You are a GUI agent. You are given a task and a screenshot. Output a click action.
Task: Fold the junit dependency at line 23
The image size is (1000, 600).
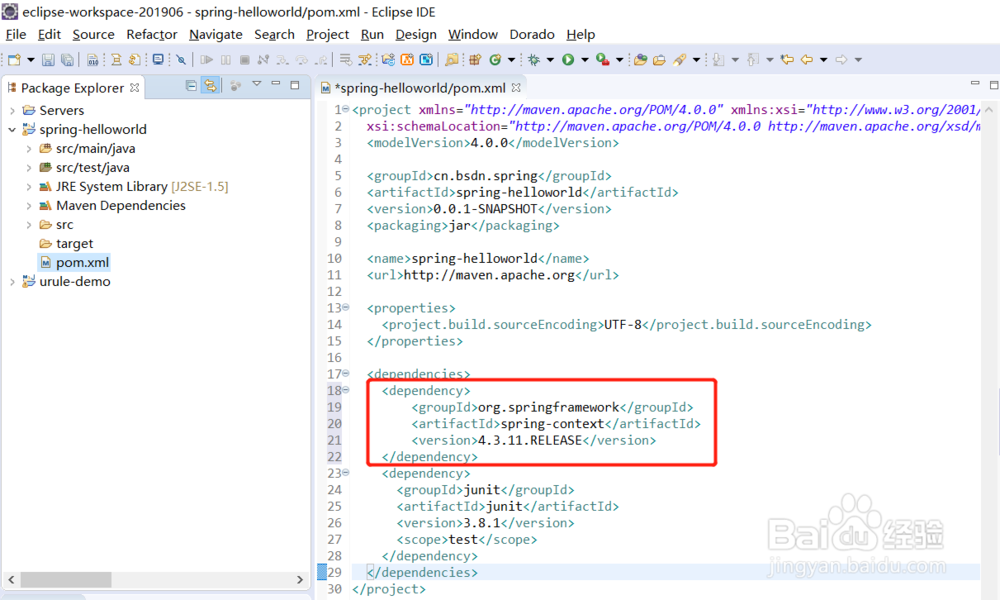[346, 472]
